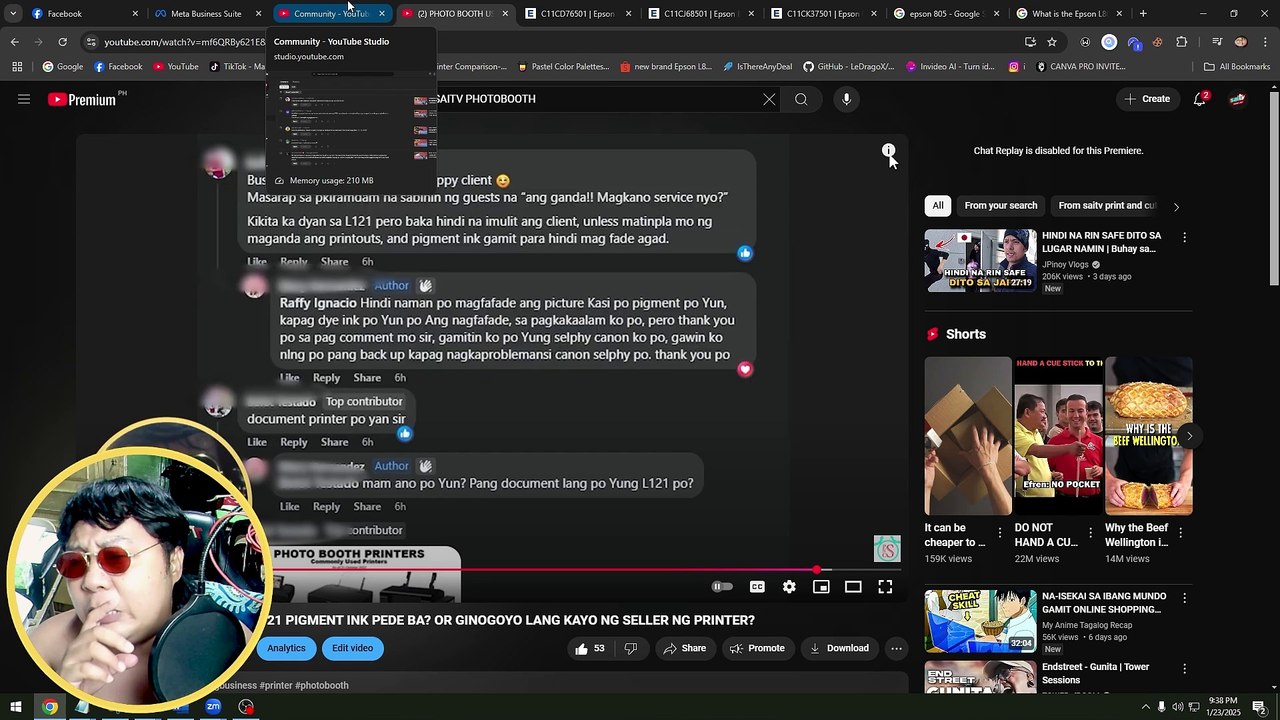The image size is (1280, 720).
Task: Open Chrome media controls icon
Action: pyautogui.click(x=1217, y=42)
